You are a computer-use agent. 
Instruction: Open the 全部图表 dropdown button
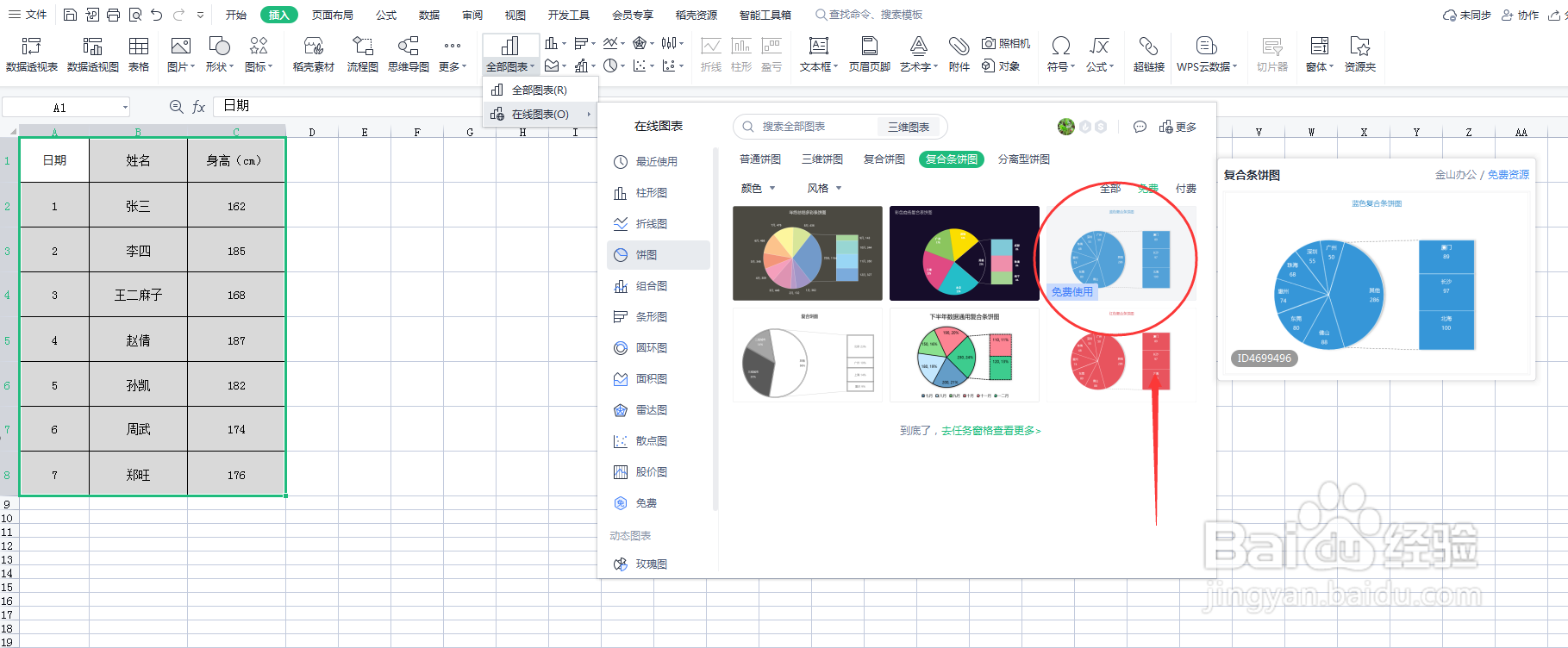pyautogui.click(x=510, y=66)
